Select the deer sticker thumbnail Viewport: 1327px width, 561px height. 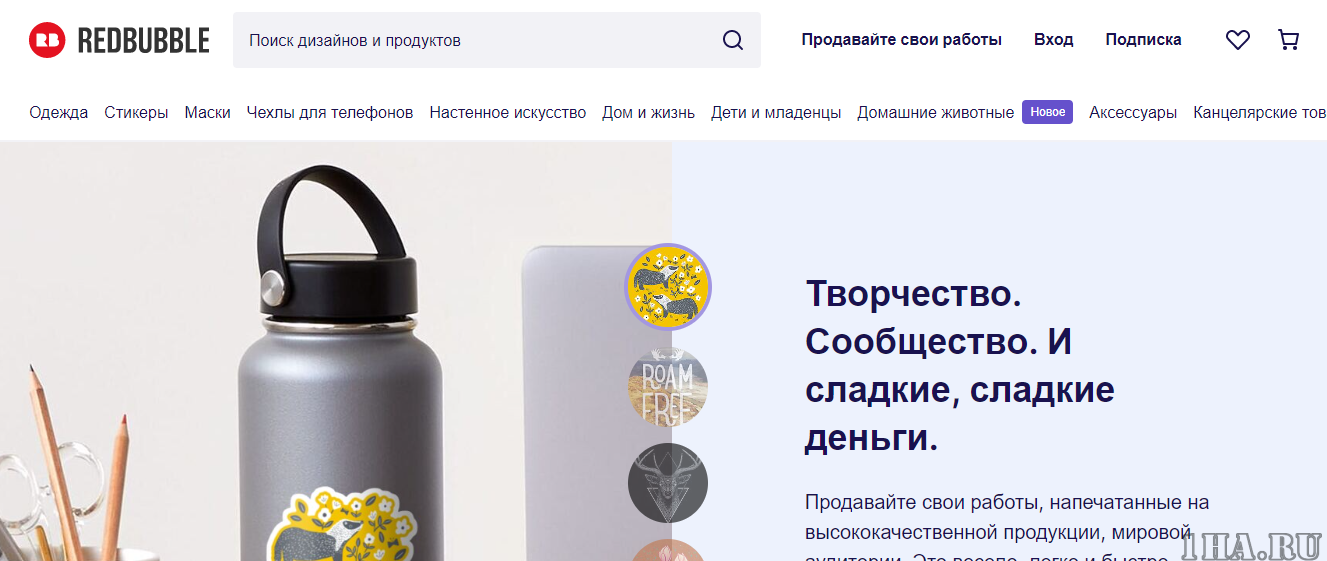click(668, 483)
